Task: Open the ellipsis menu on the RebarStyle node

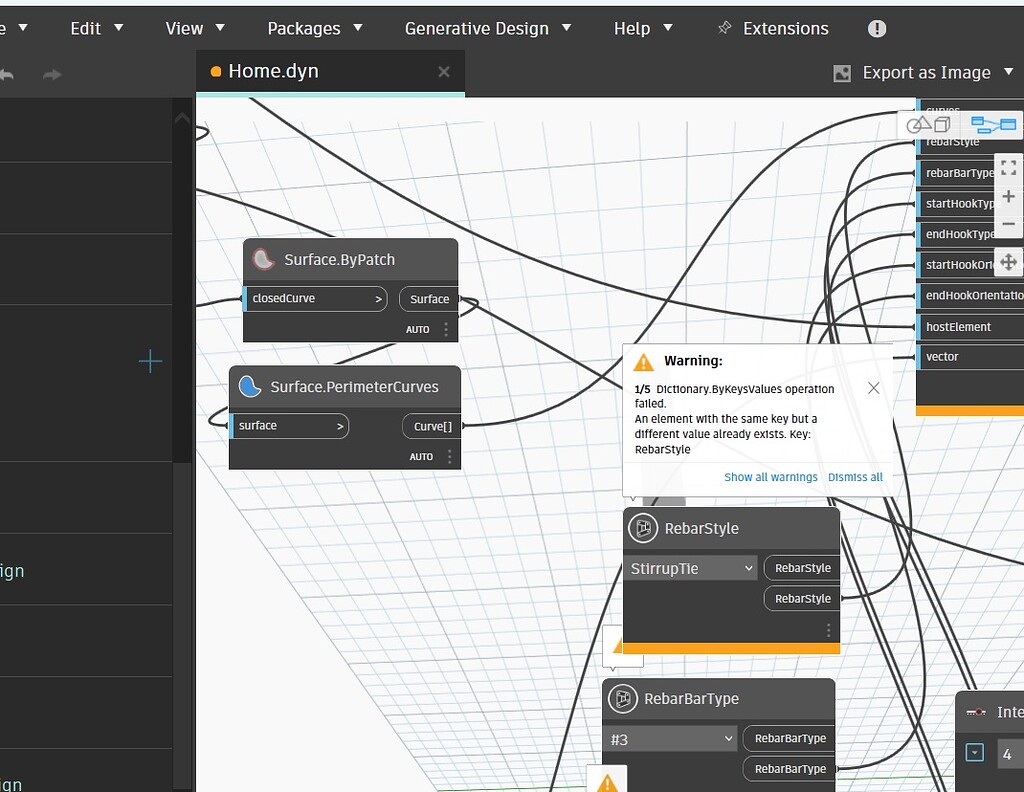Action: (827, 629)
